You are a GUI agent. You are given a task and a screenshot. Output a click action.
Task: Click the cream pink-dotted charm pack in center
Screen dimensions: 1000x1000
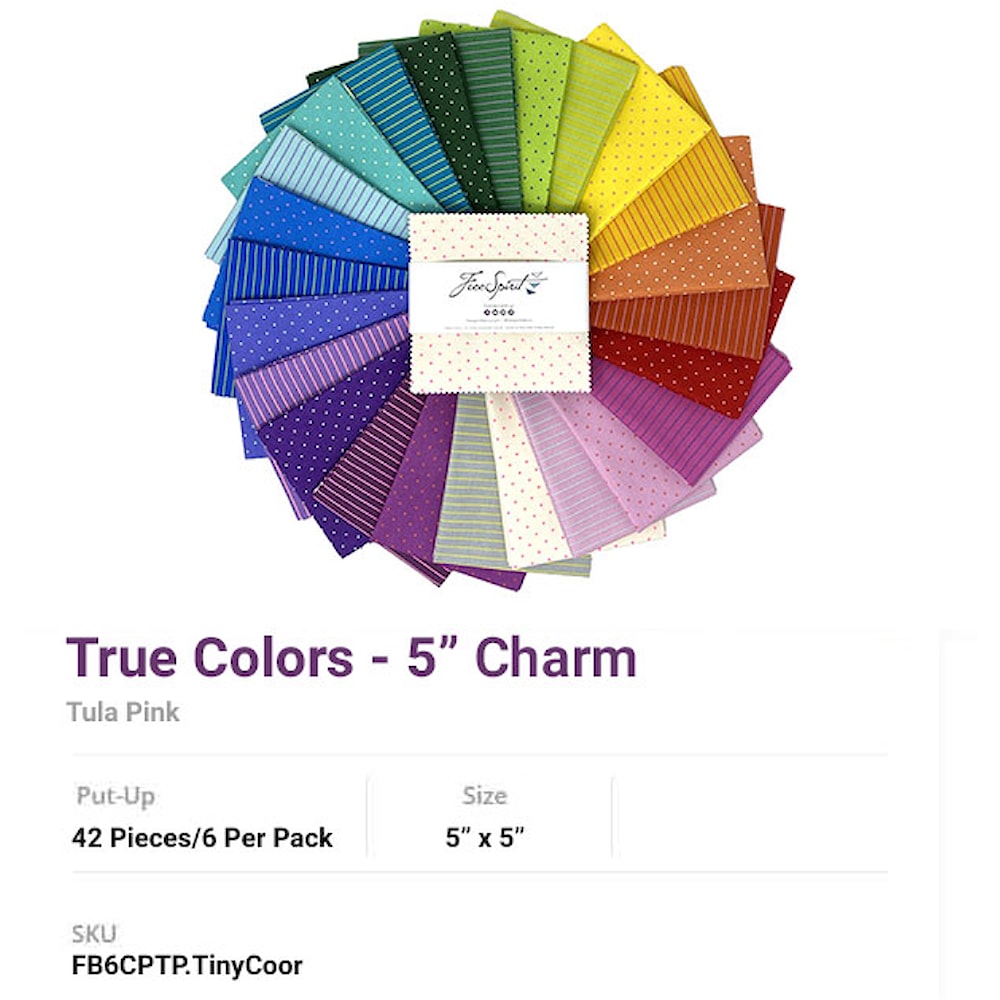499,302
